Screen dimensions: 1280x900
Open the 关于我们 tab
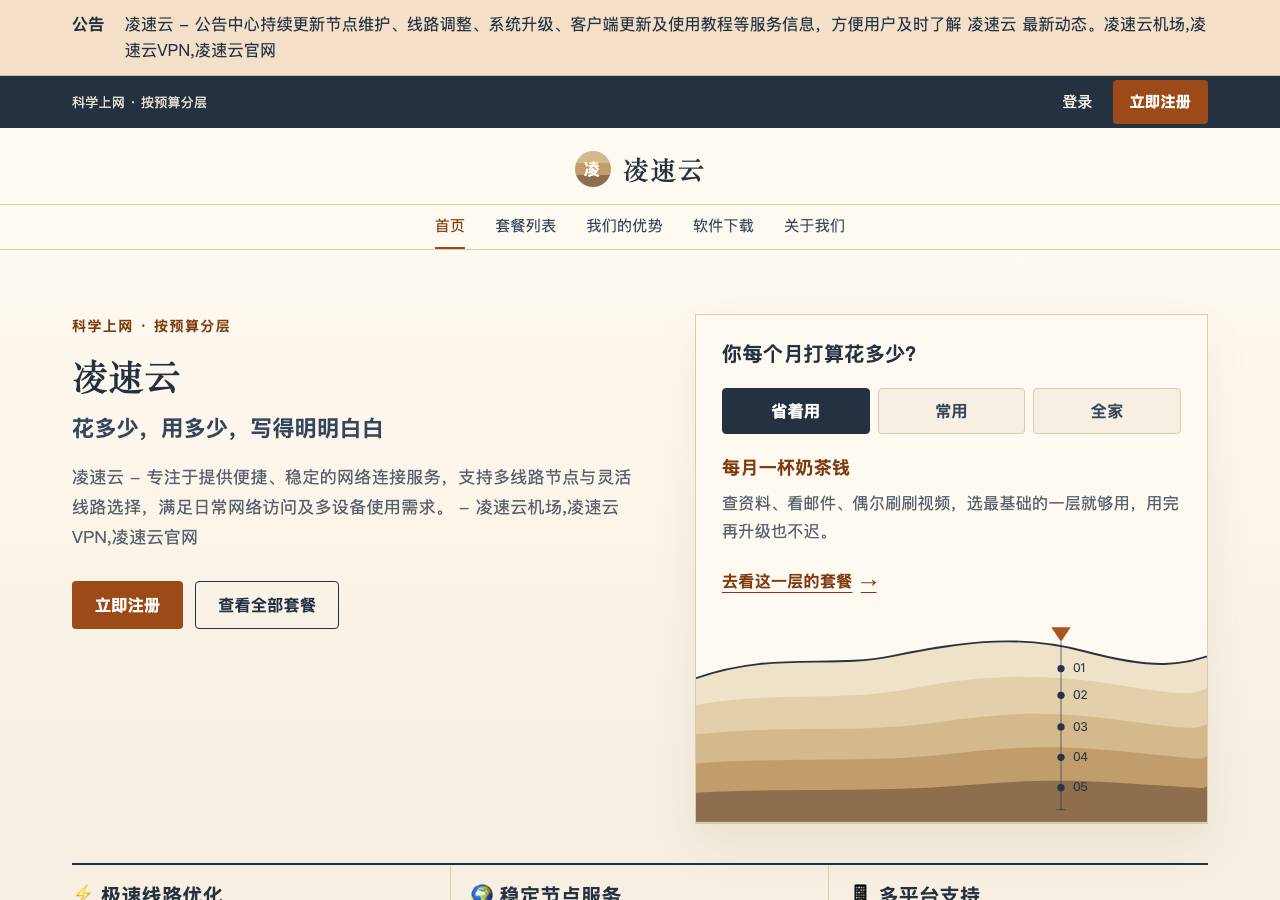click(x=815, y=226)
